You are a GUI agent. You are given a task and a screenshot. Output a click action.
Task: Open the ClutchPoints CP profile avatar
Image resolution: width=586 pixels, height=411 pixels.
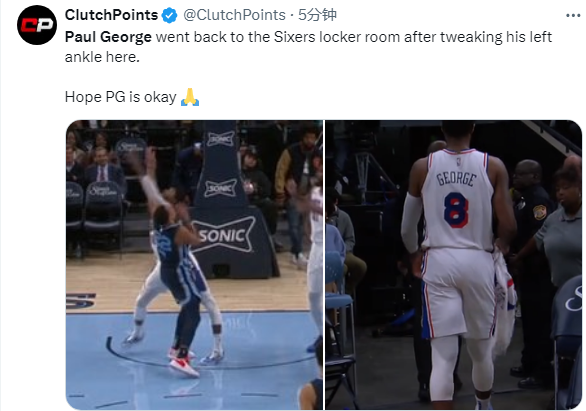click(x=37, y=25)
